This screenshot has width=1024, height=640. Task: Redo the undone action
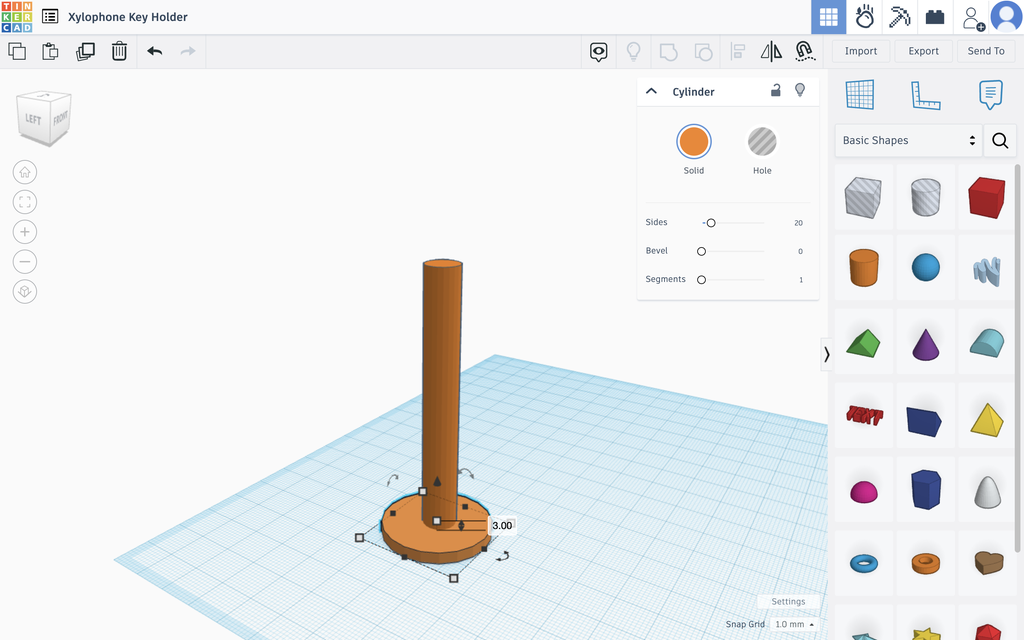[x=188, y=51]
